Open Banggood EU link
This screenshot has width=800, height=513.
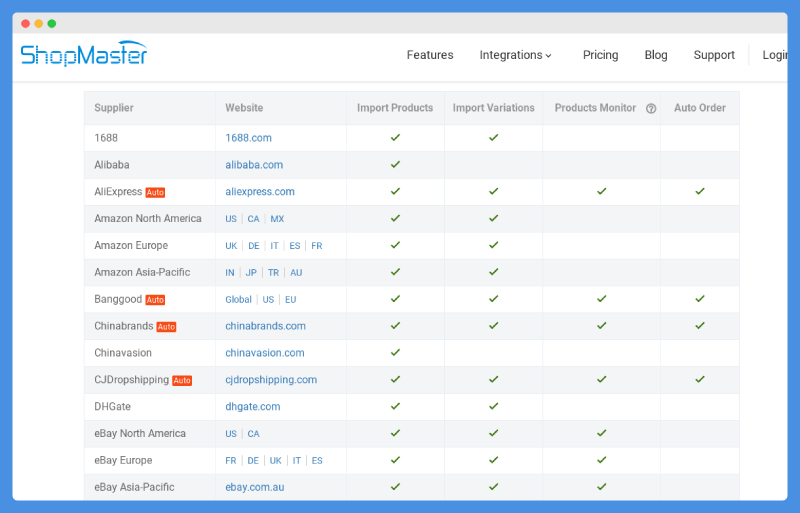click(290, 300)
